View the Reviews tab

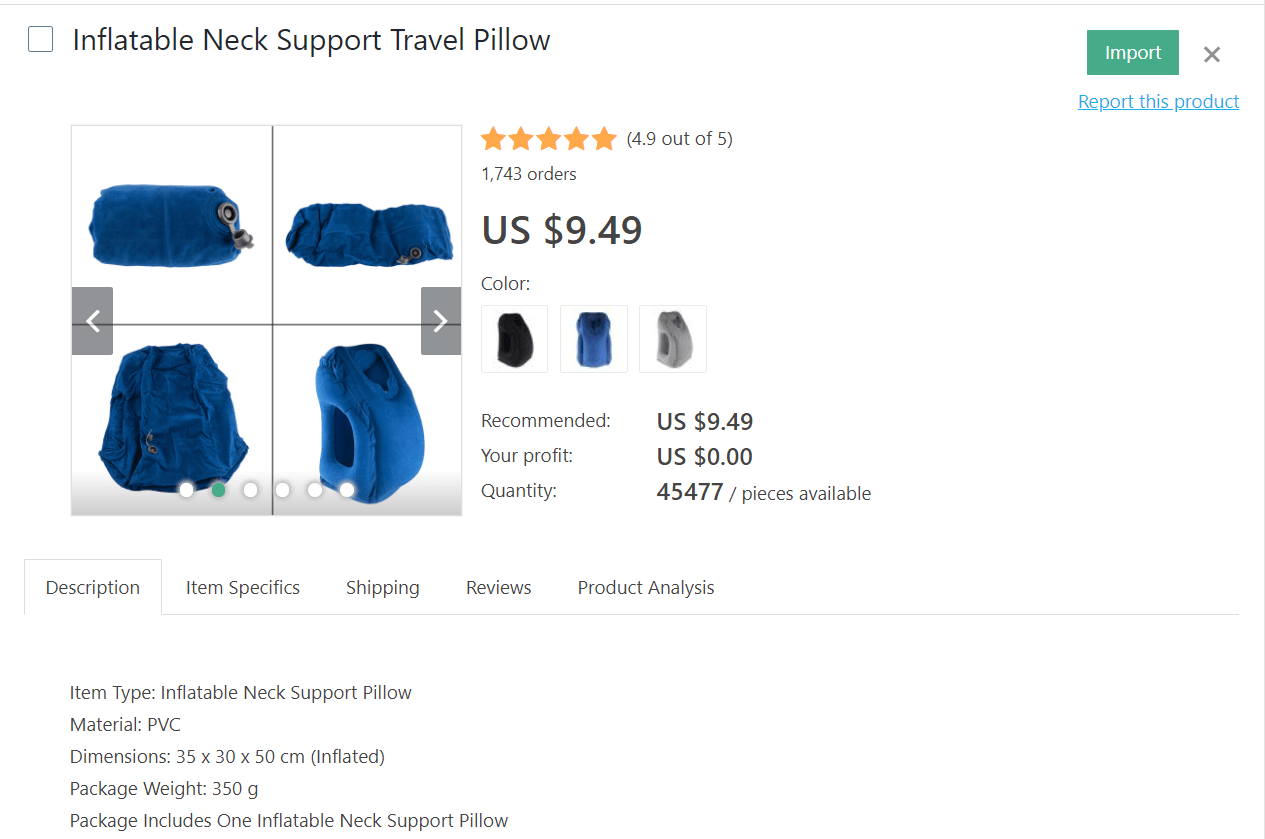[x=498, y=587]
